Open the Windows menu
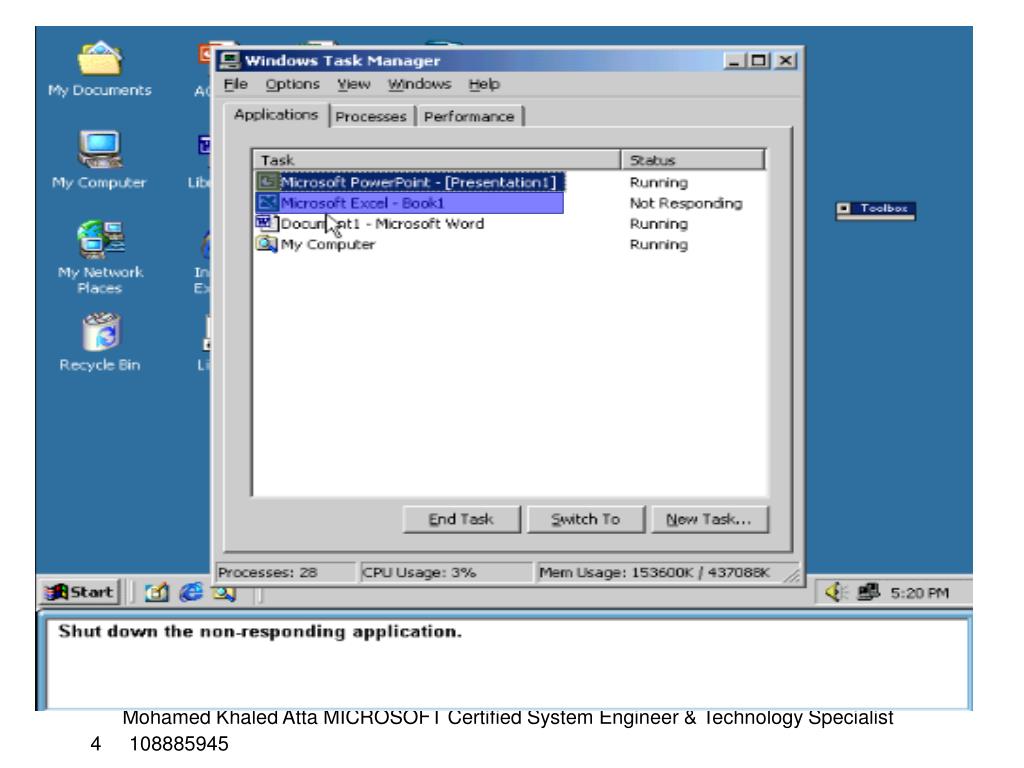This screenshot has height=768, width=1024. 419,84
